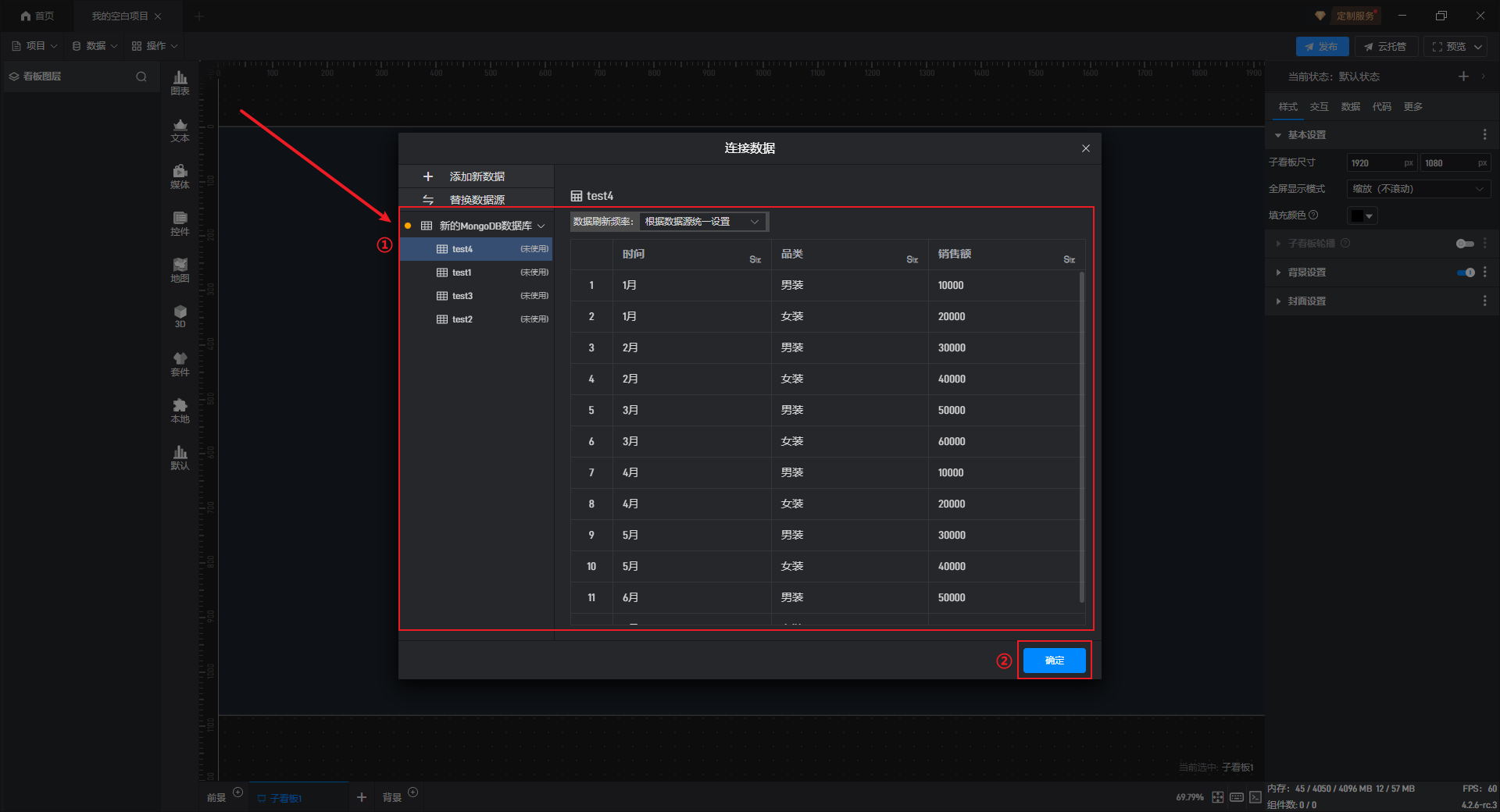Click the 时间 column sort icon
The image size is (1500, 812).
[755, 259]
